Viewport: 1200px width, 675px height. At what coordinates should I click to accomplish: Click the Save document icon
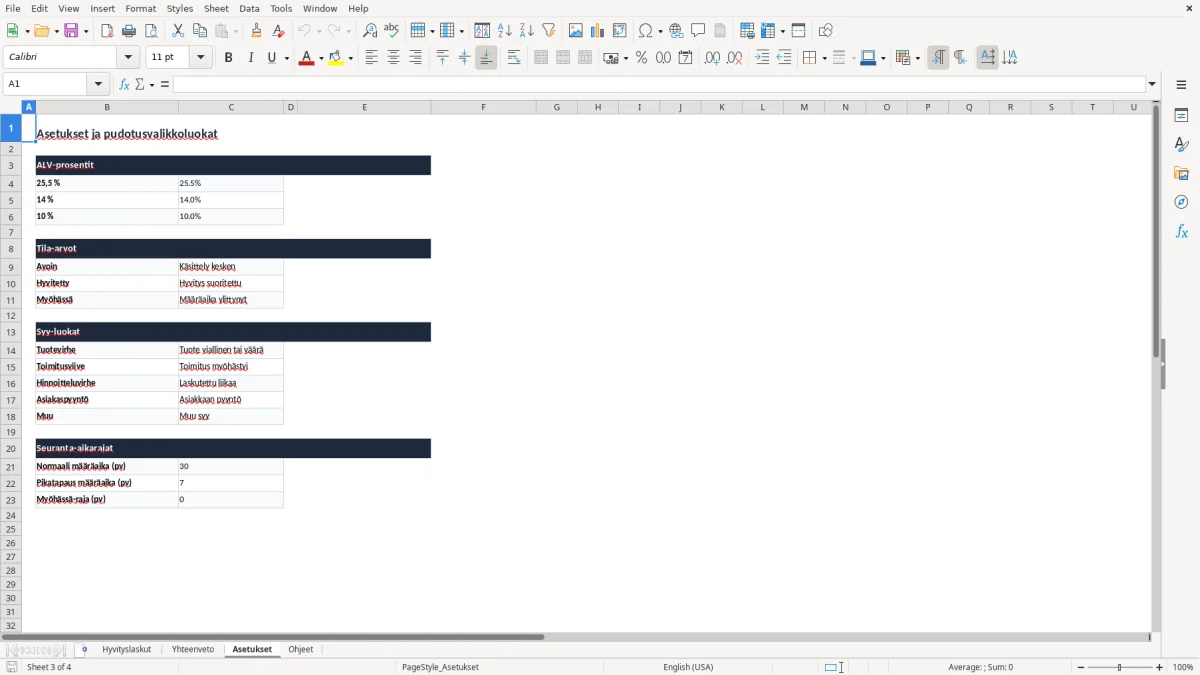[71, 31]
